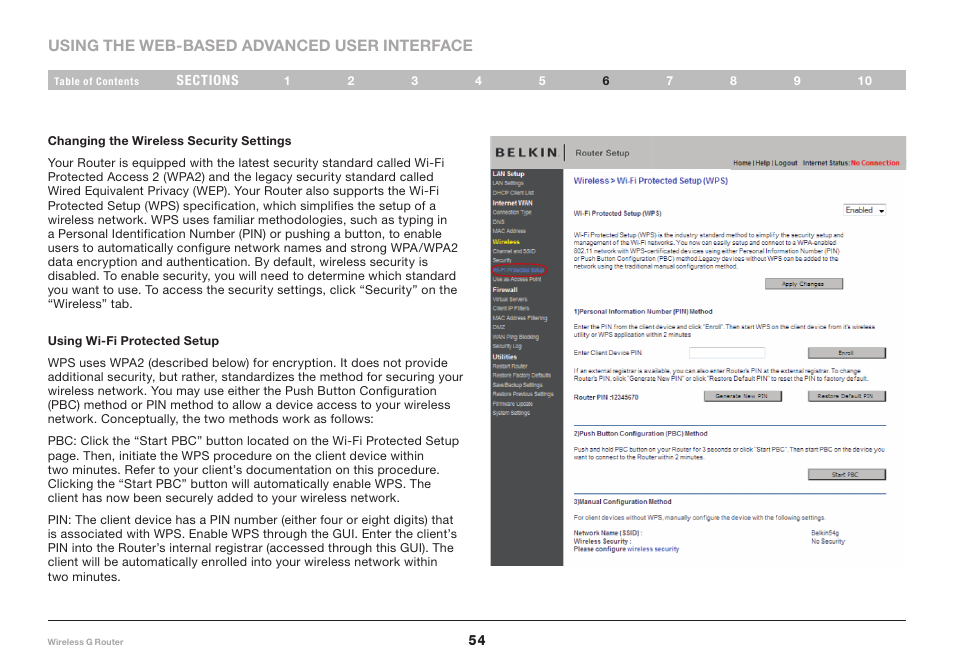
Task: Click the Wireless > Wi-Fi Protected Setup breadcrumb
Action: [x=650, y=181]
